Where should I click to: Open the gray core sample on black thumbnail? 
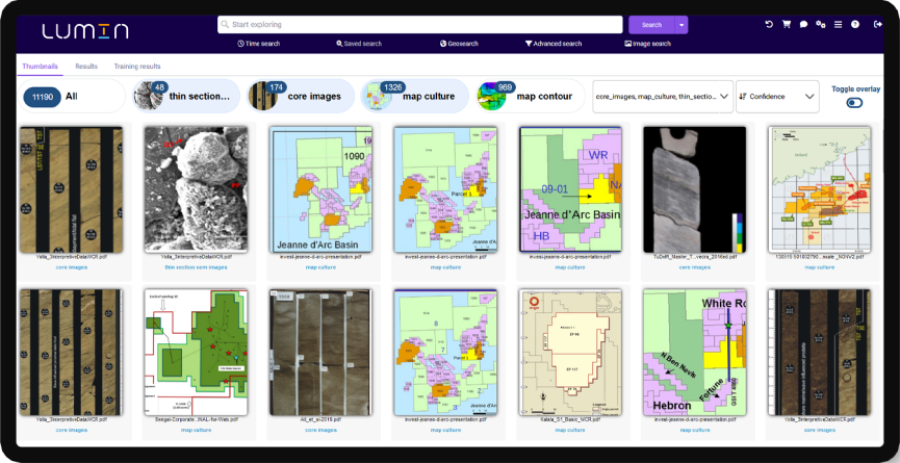695,189
